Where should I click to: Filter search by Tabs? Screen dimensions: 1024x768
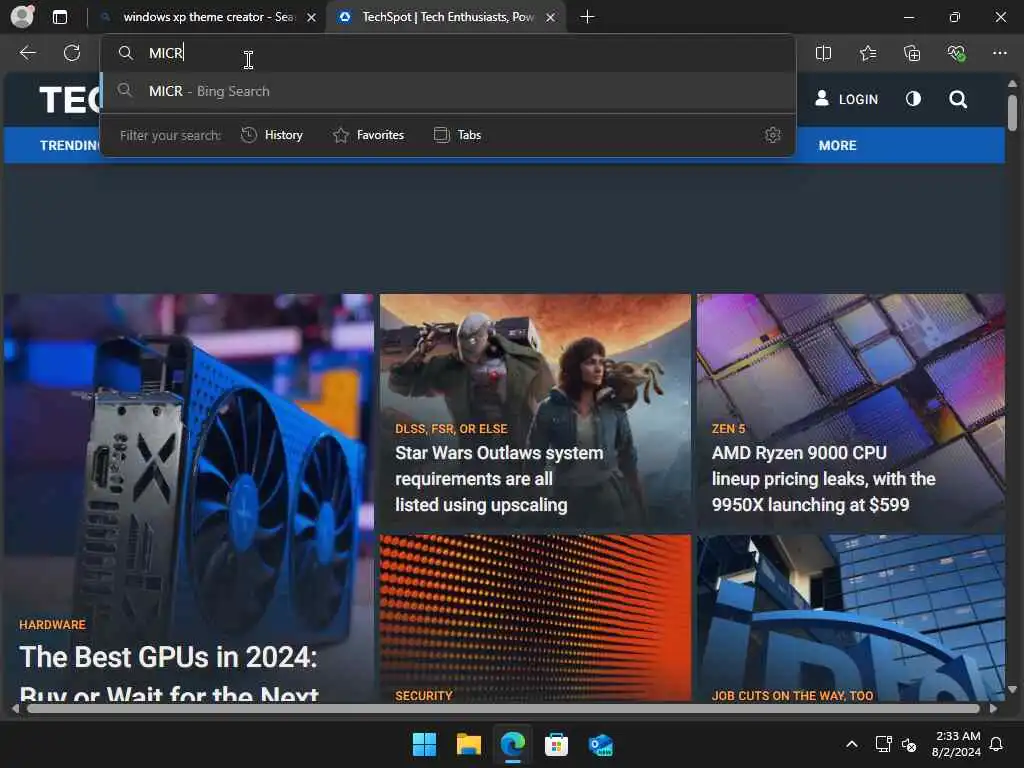[x=457, y=135]
